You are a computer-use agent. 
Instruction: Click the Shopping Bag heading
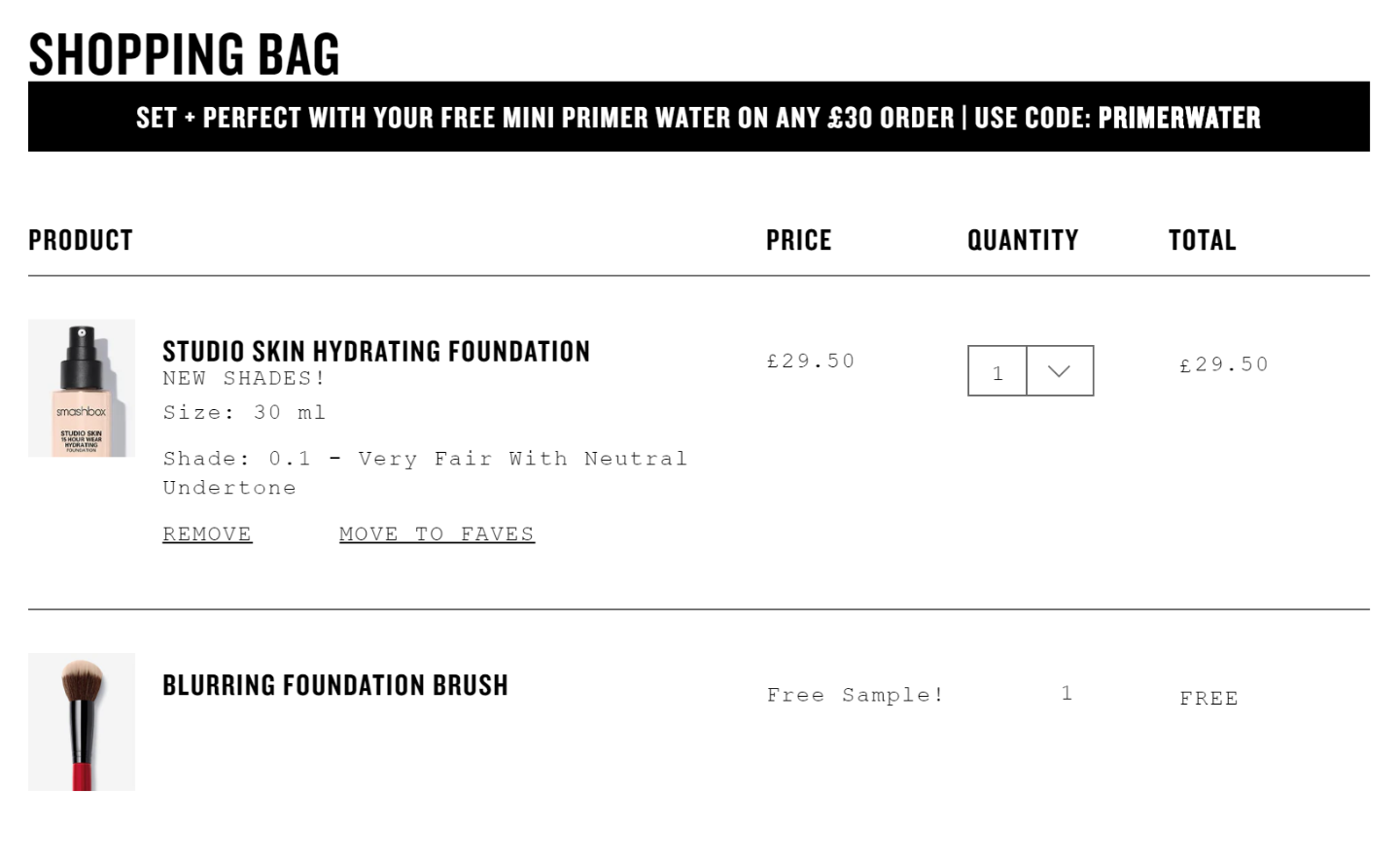pos(184,54)
